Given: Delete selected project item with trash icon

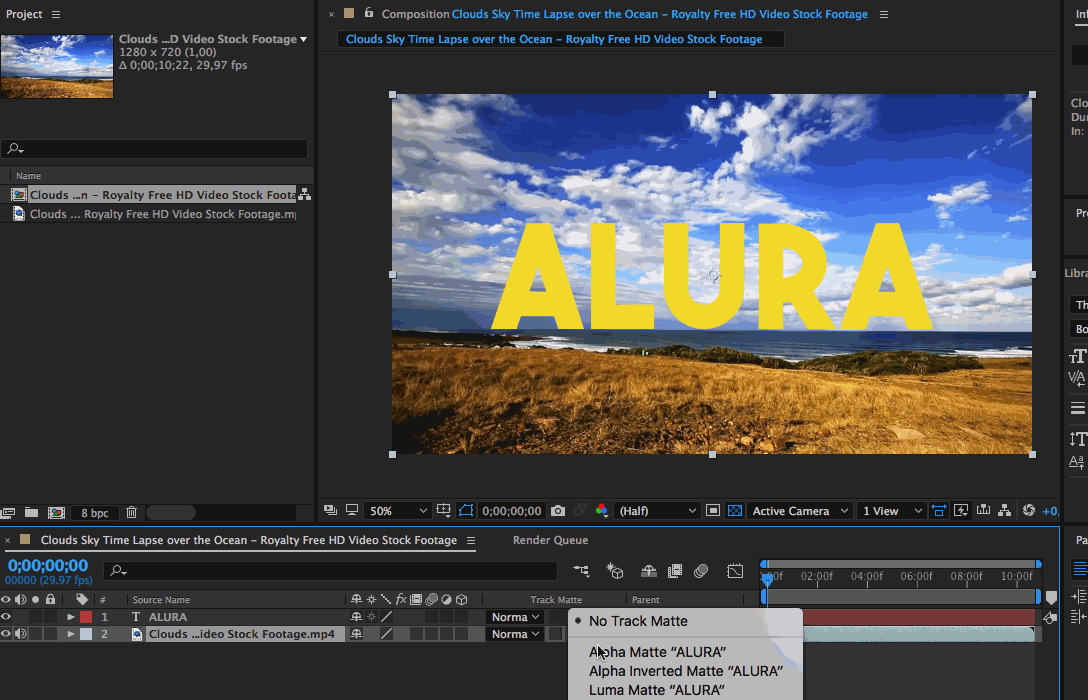Looking at the screenshot, I should click(x=131, y=513).
